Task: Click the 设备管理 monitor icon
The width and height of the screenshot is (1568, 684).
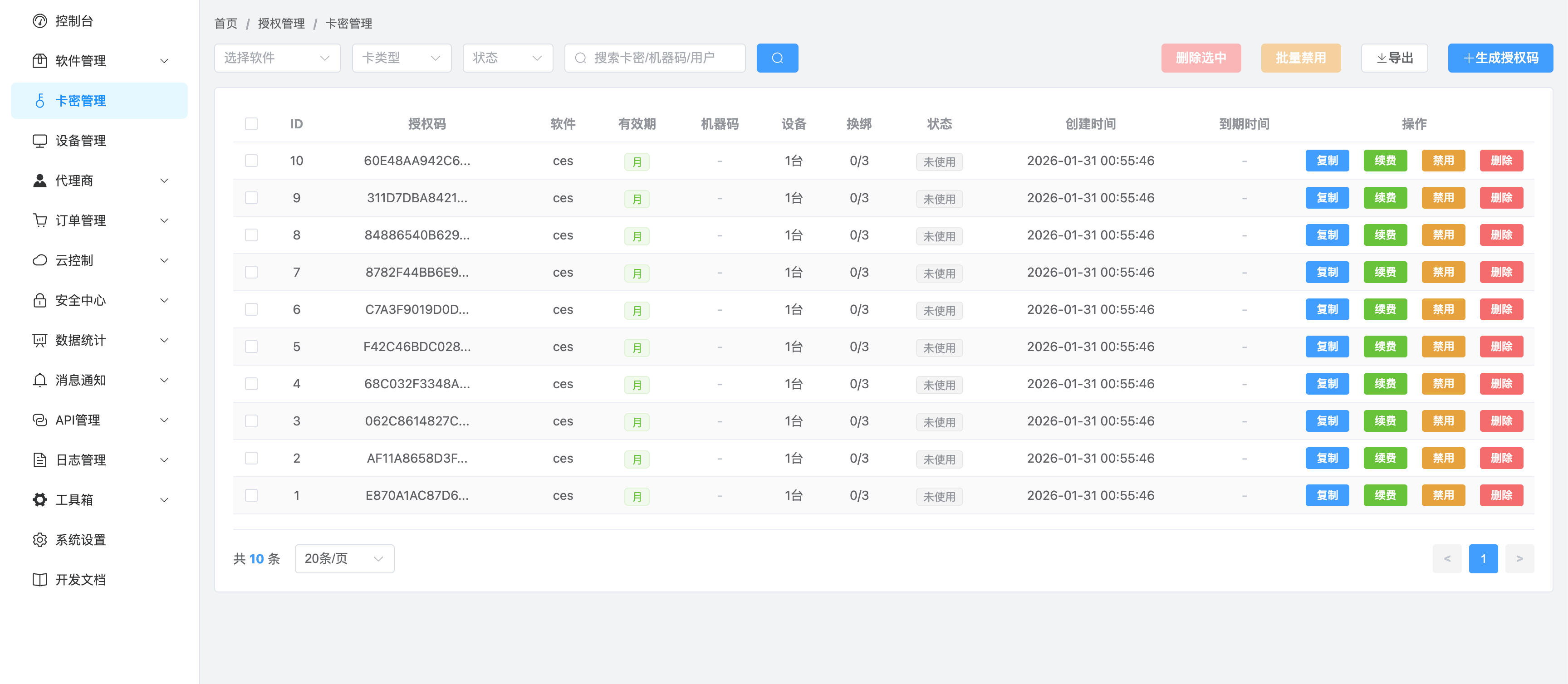Action: 39,141
